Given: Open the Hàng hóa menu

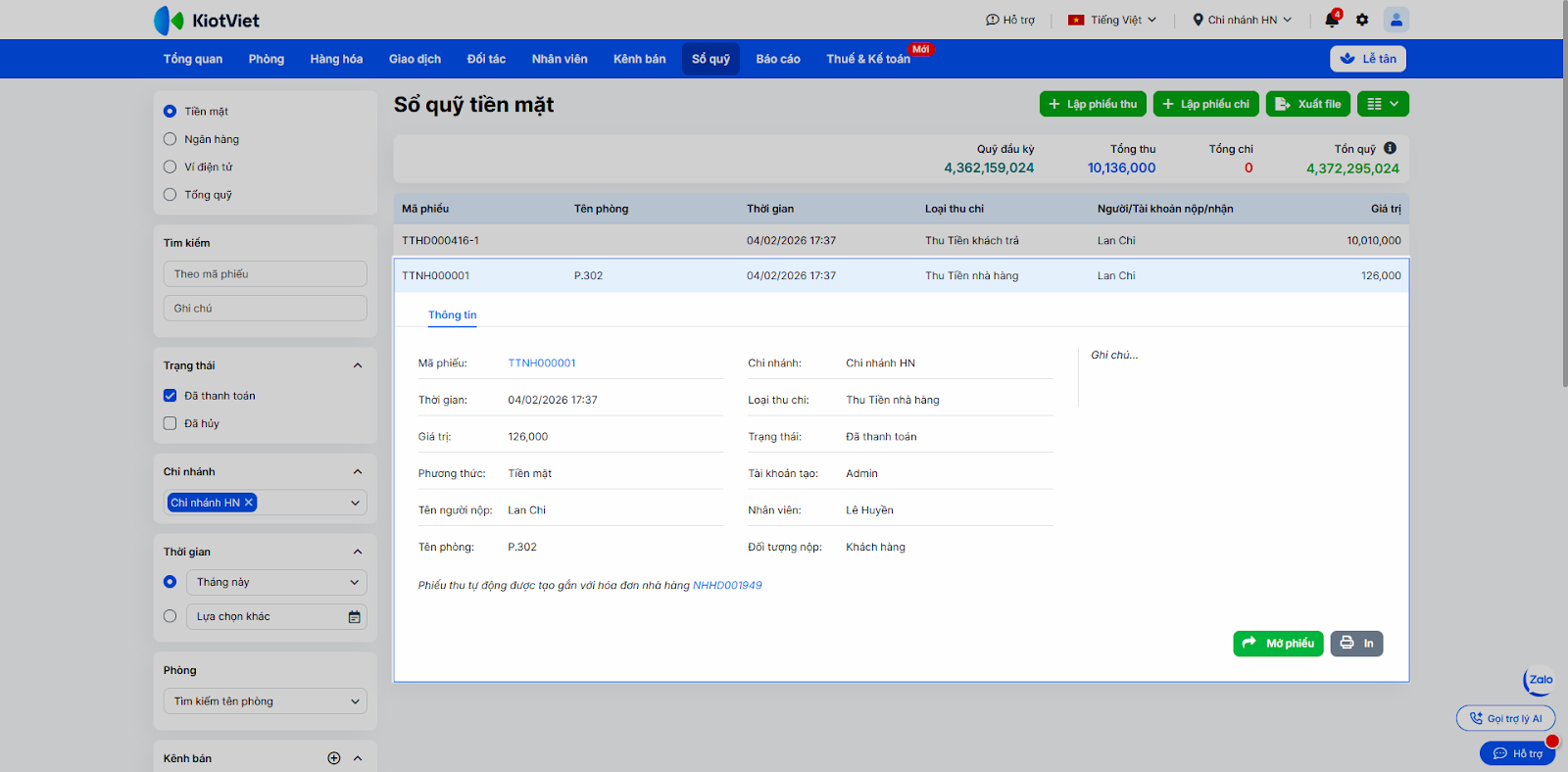Looking at the screenshot, I should click(x=336, y=59).
